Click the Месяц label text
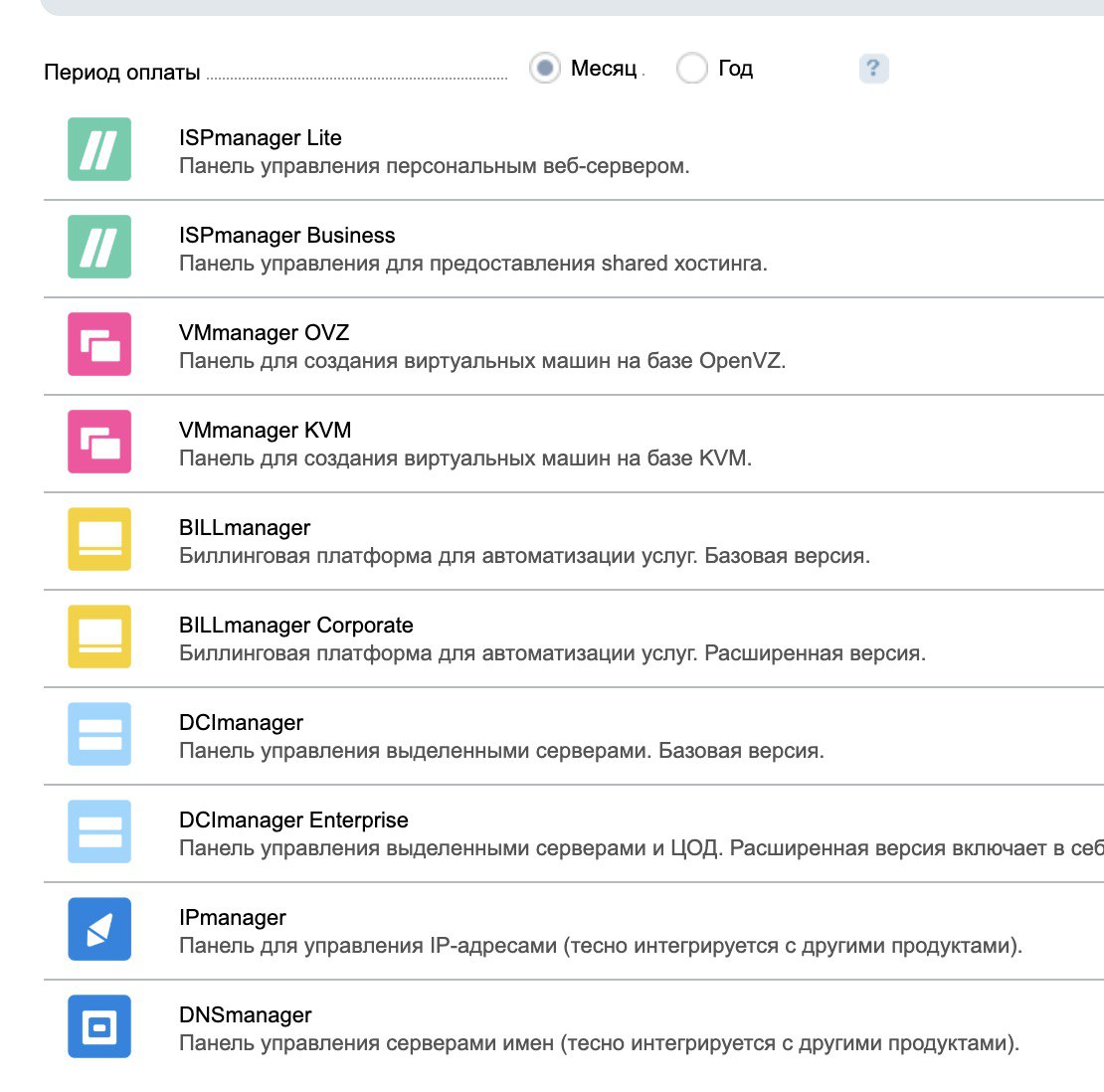 [x=604, y=69]
